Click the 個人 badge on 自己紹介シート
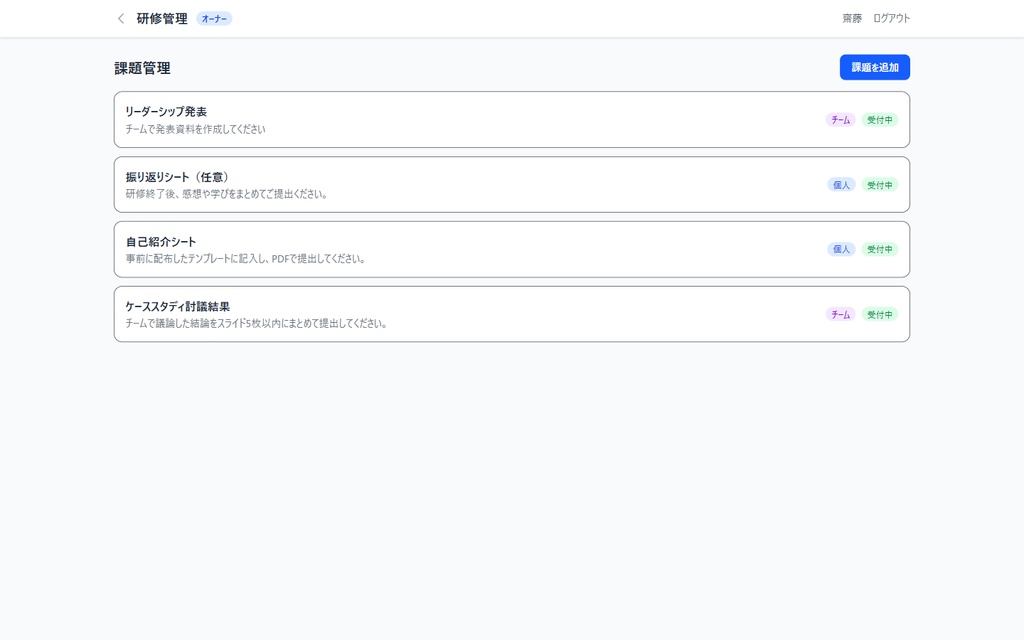 coord(840,249)
